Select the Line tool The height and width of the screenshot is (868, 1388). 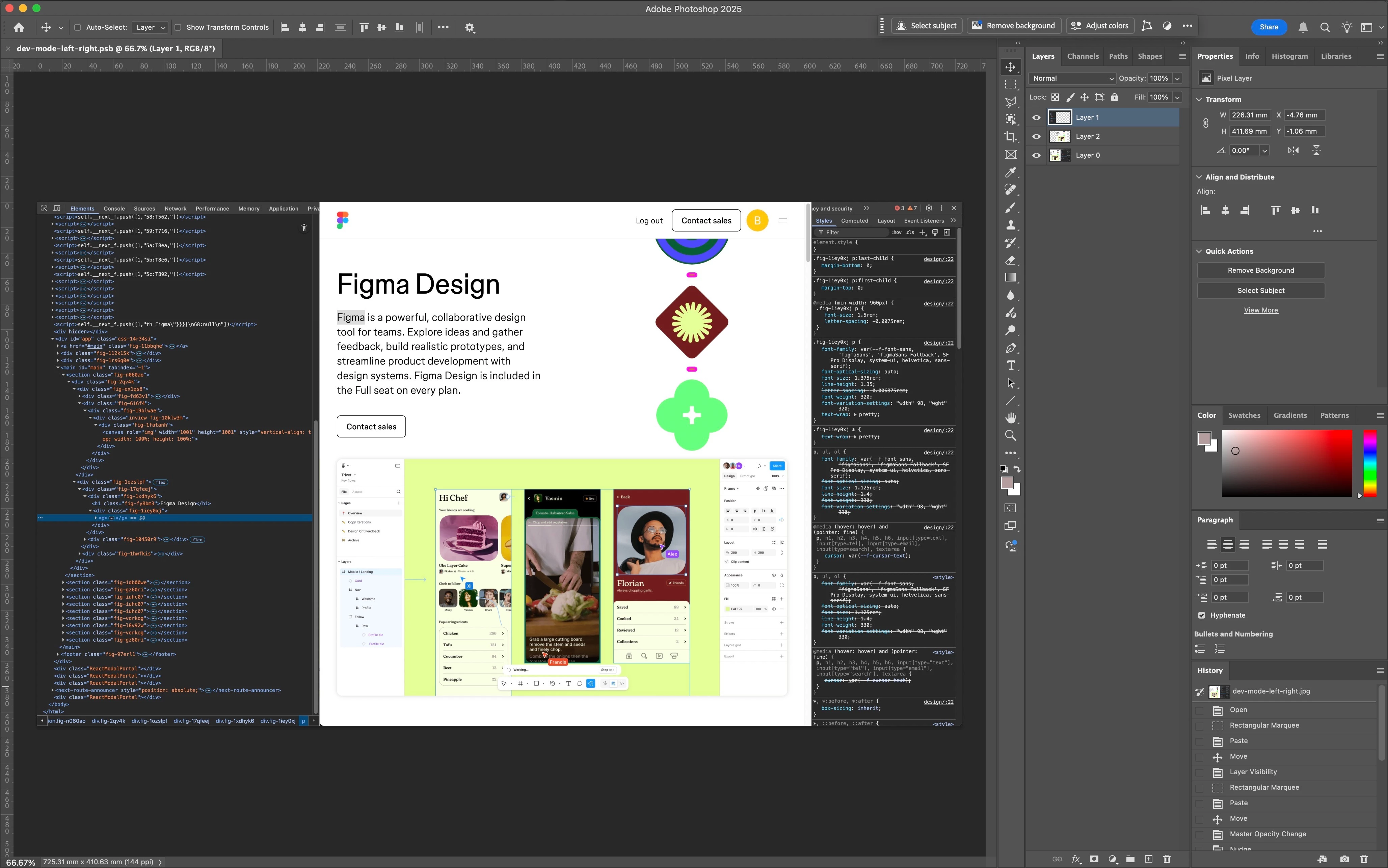[x=1010, y=401]
